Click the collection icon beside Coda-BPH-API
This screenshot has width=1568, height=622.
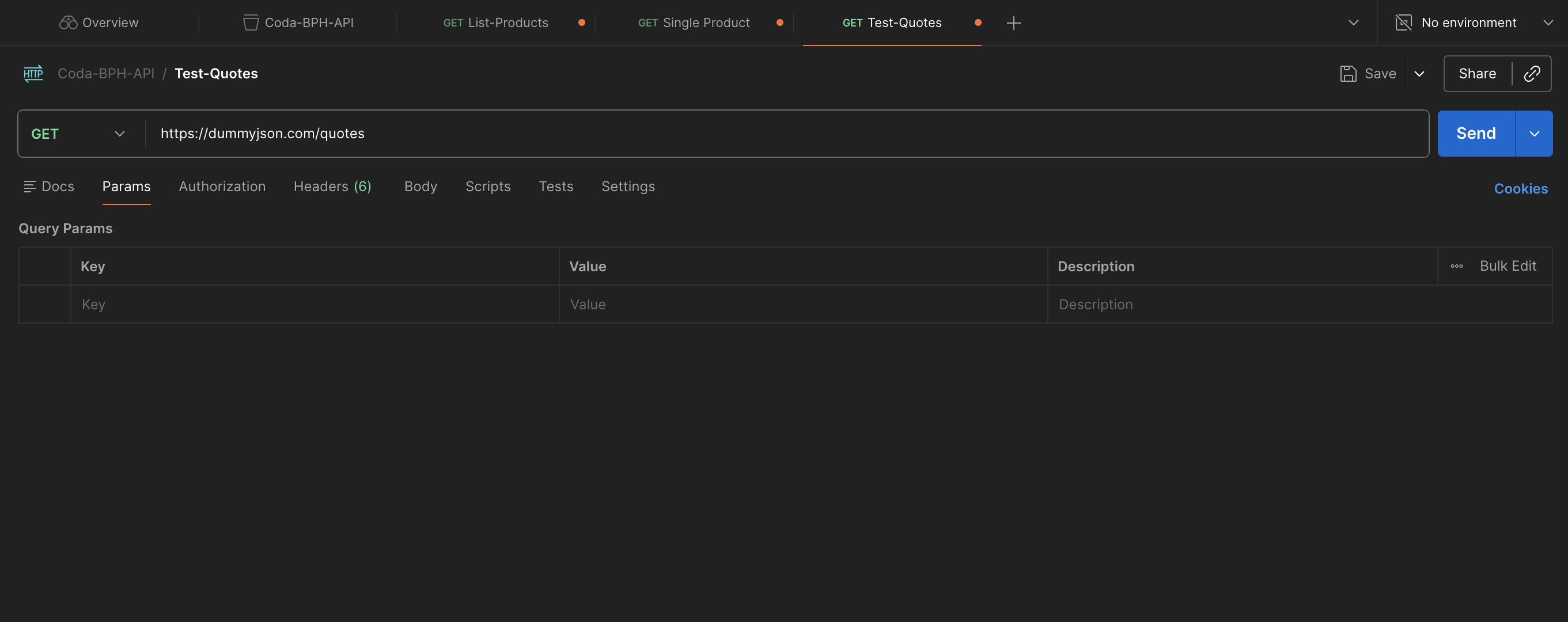[249, 22]
